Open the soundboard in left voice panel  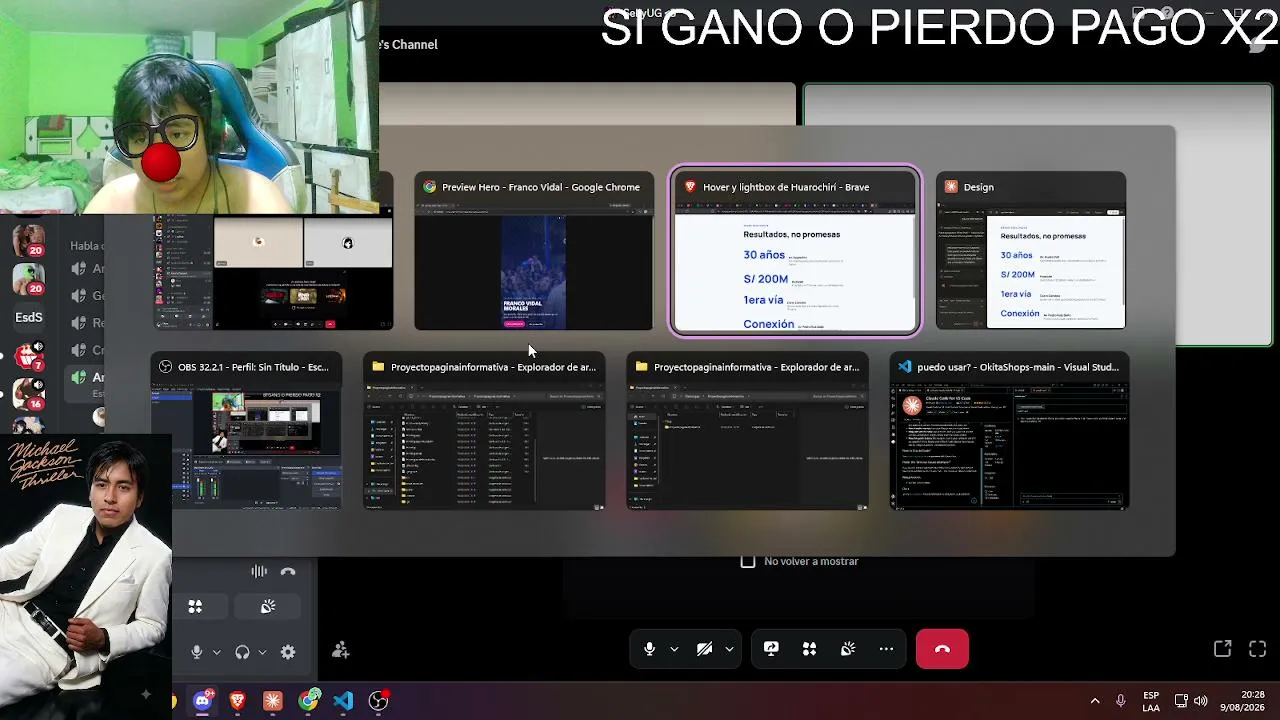tap(268, 607)
